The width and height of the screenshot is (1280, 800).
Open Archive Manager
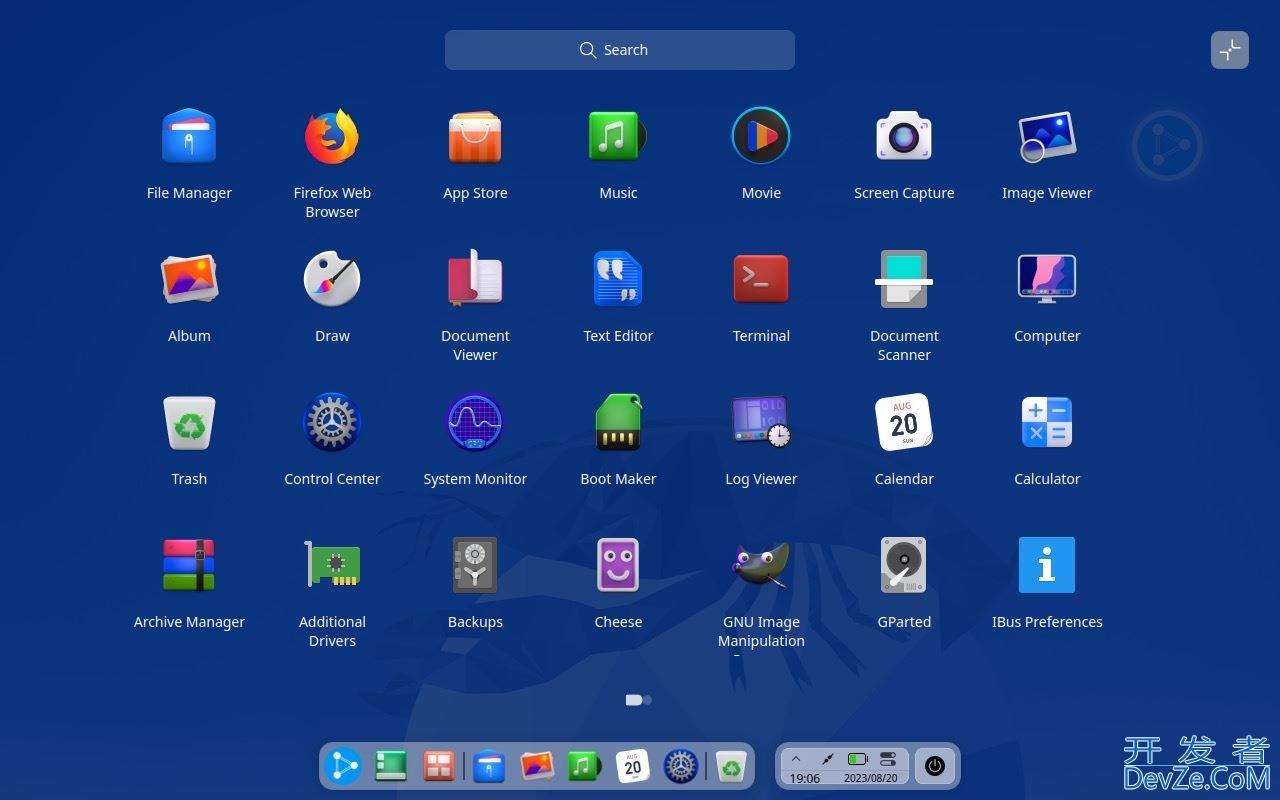[189, 565]
